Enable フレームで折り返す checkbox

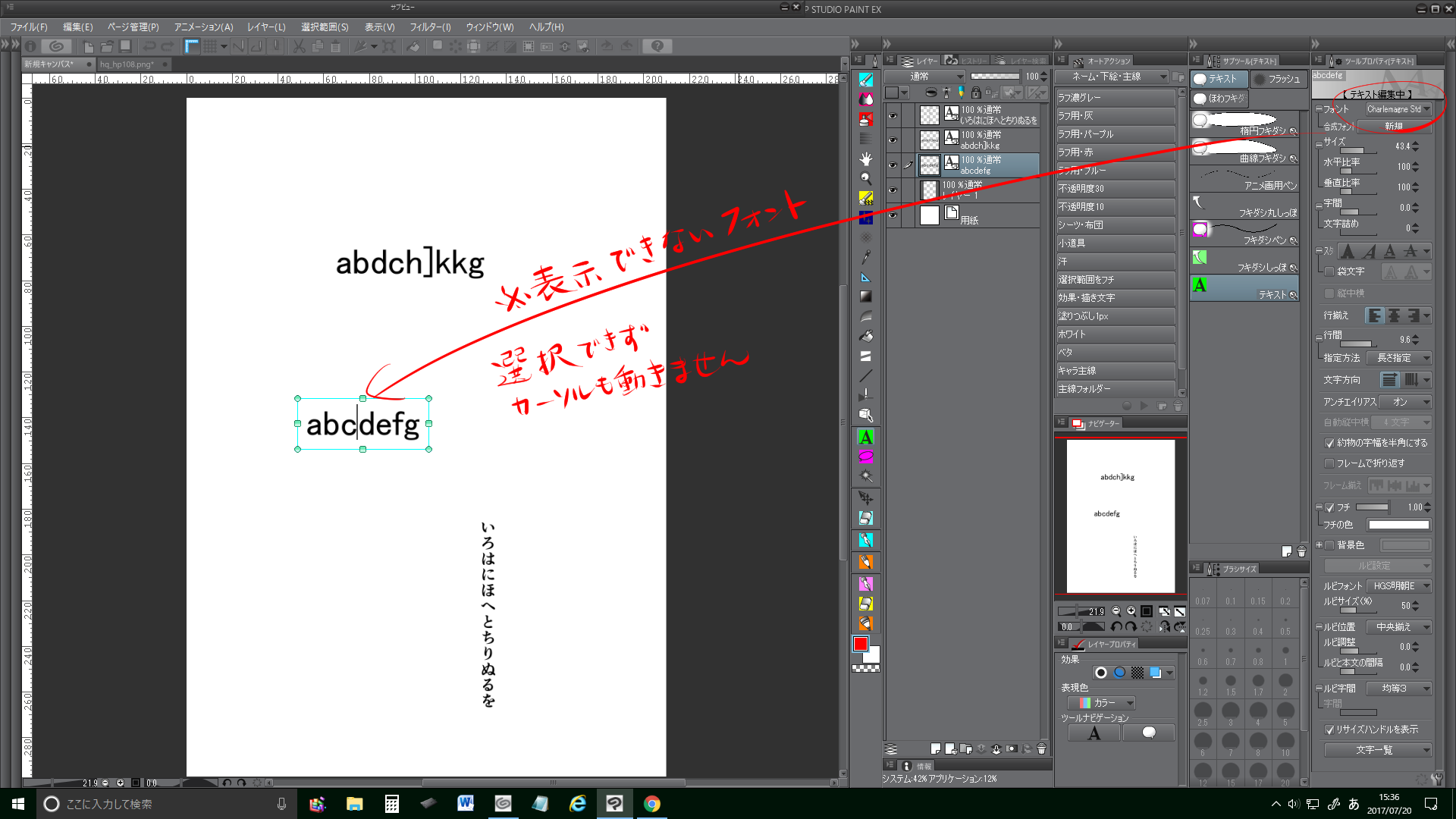point(1329,463)
